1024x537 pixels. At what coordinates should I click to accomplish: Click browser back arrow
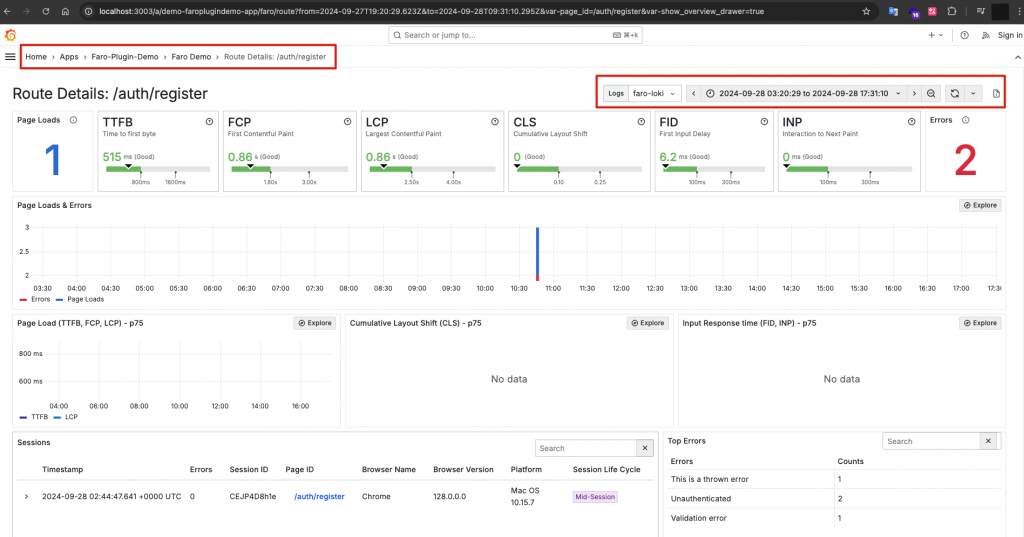coord(8,11)
